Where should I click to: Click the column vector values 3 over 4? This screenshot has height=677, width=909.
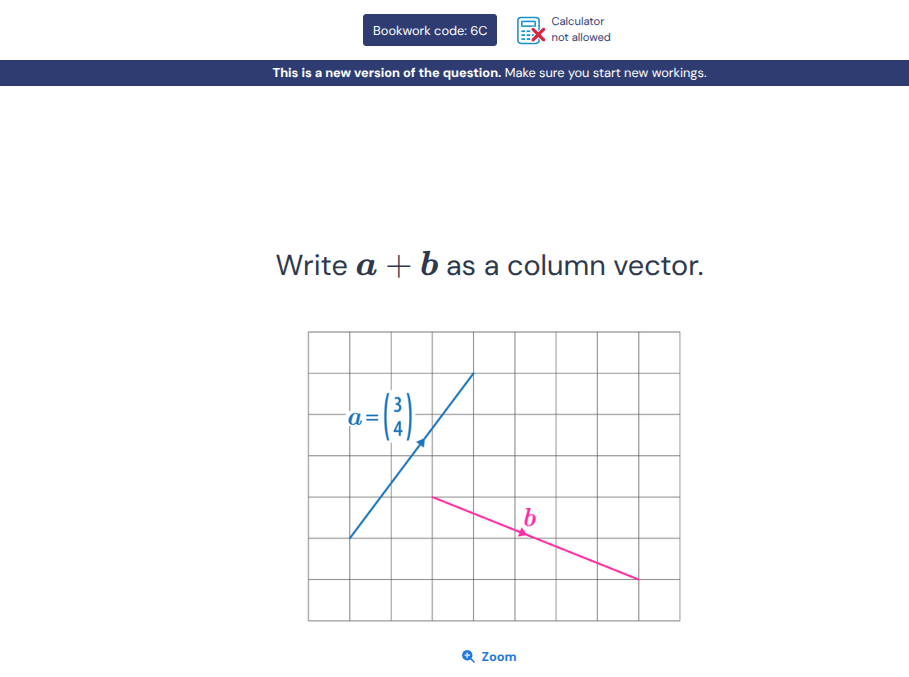pos(397,417)
